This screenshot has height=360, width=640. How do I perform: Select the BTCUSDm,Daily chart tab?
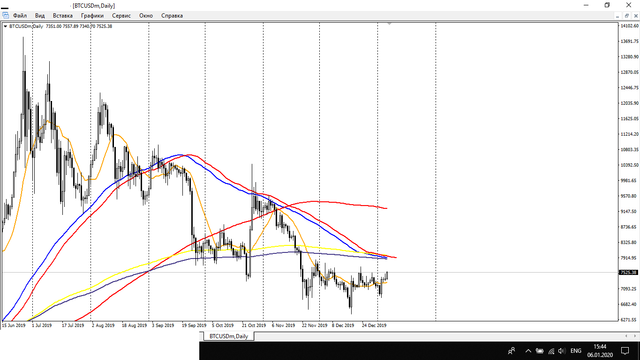[x=228, y=336]
